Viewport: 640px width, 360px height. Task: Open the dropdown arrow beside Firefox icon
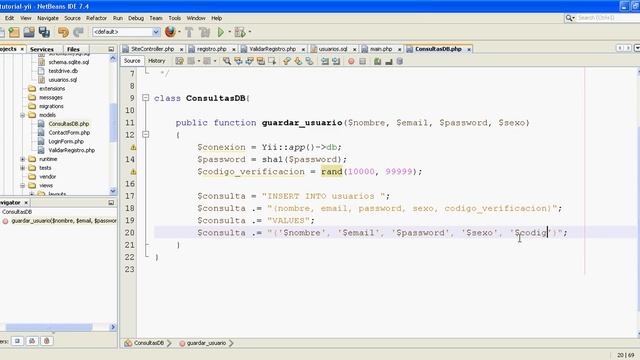coord(179,32)
